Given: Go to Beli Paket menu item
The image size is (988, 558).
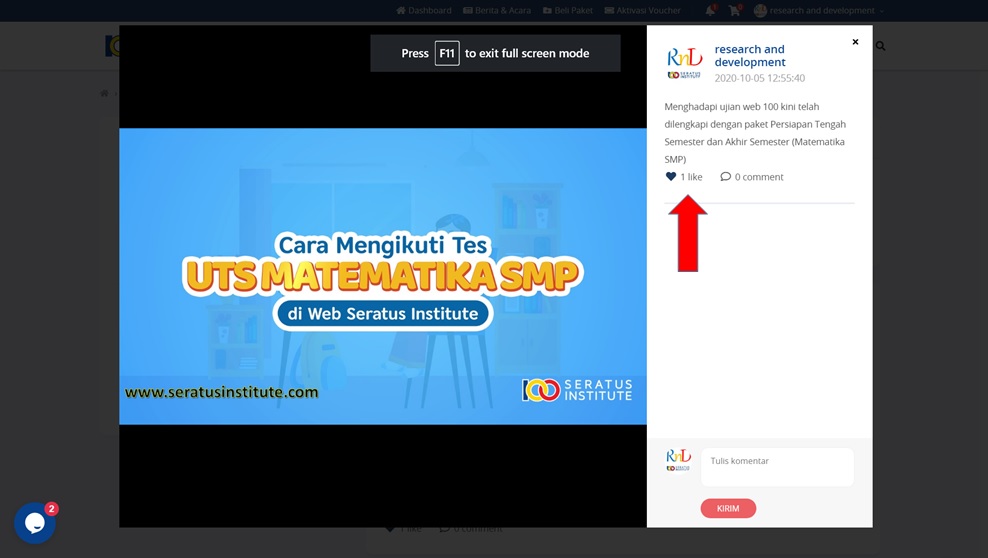Looking at the screenshot, I should click(568, 10).
